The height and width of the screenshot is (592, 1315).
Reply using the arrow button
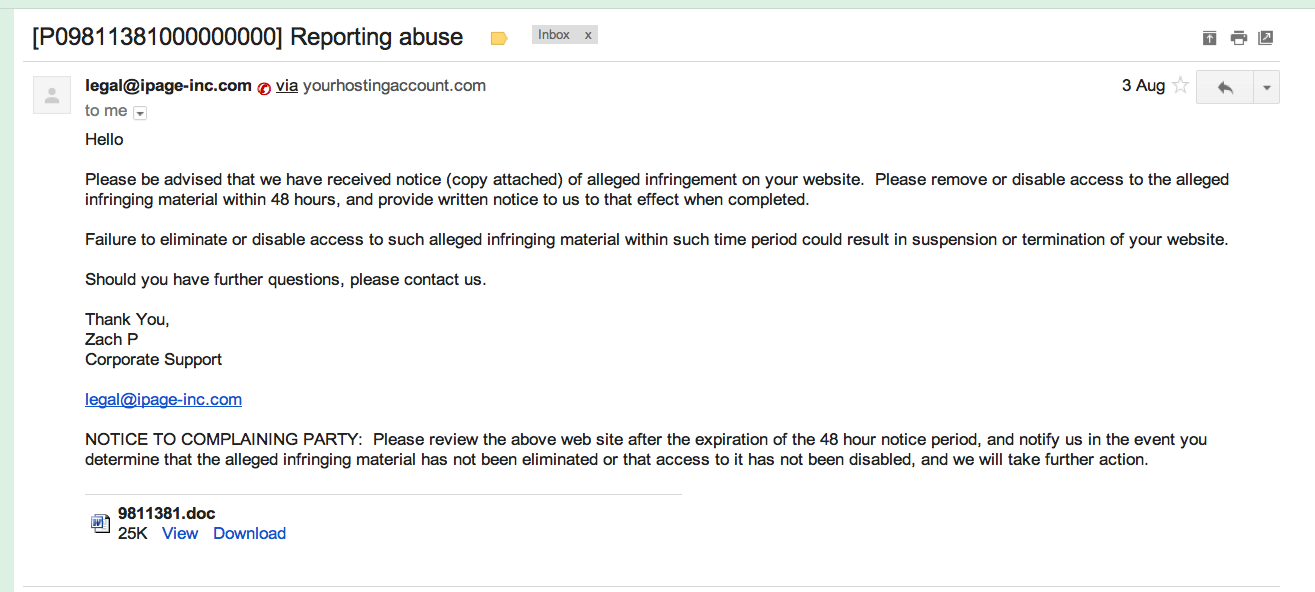(x=1225, y=87)
